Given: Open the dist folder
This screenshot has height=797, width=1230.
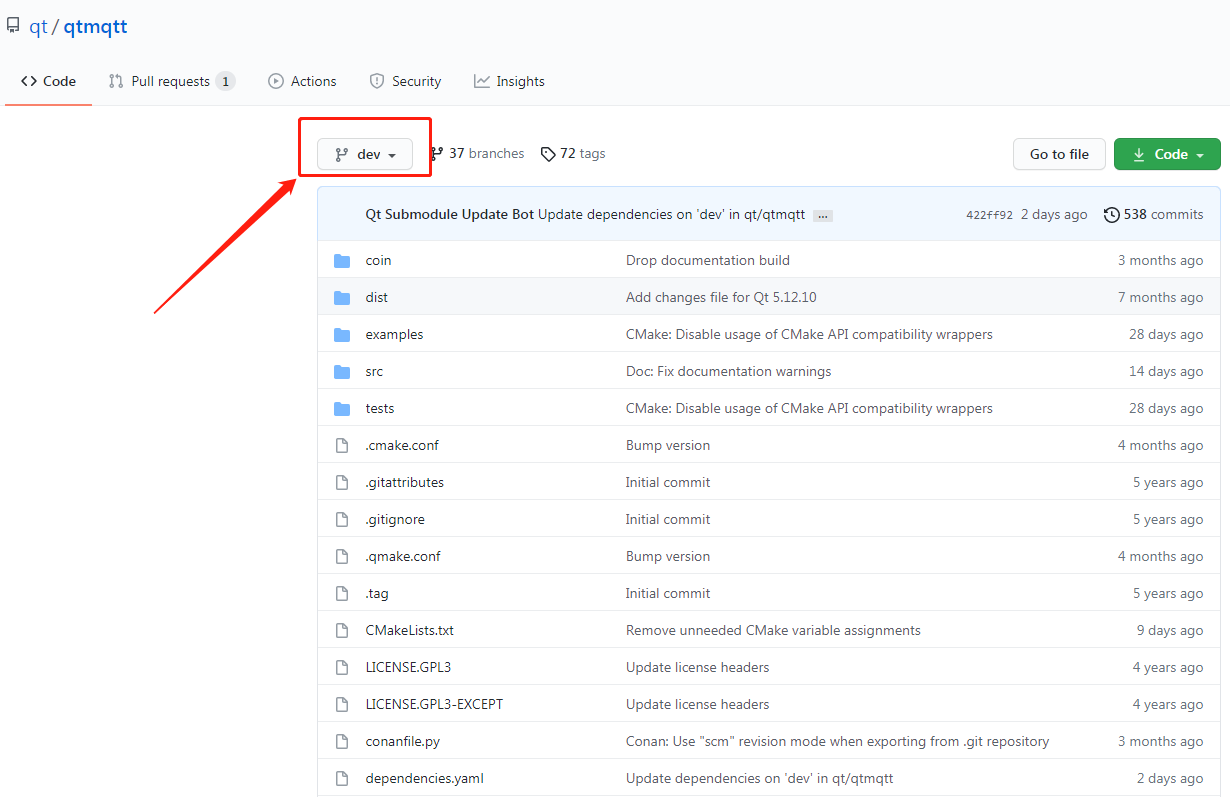Looking at the screenshot, I should 376,298.
